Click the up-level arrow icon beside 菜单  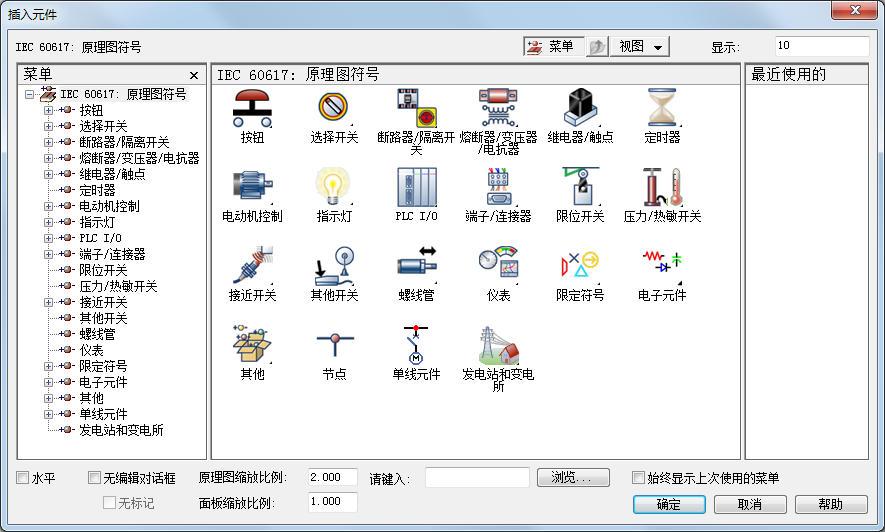click(597, 47)
